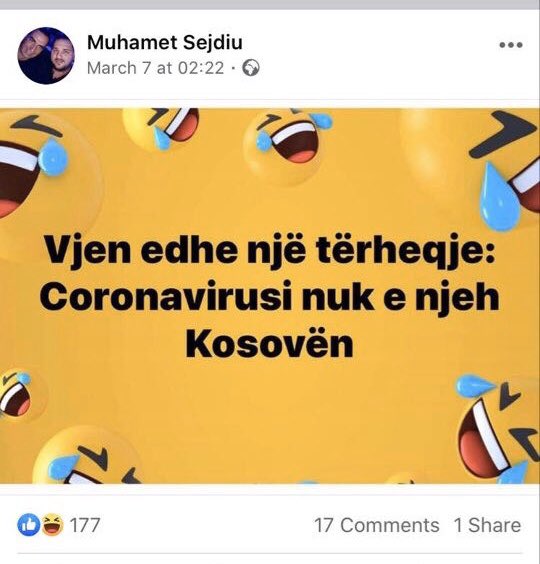Open the 177 reactions count
Viewport: 540px width, 564px height.
85,525
